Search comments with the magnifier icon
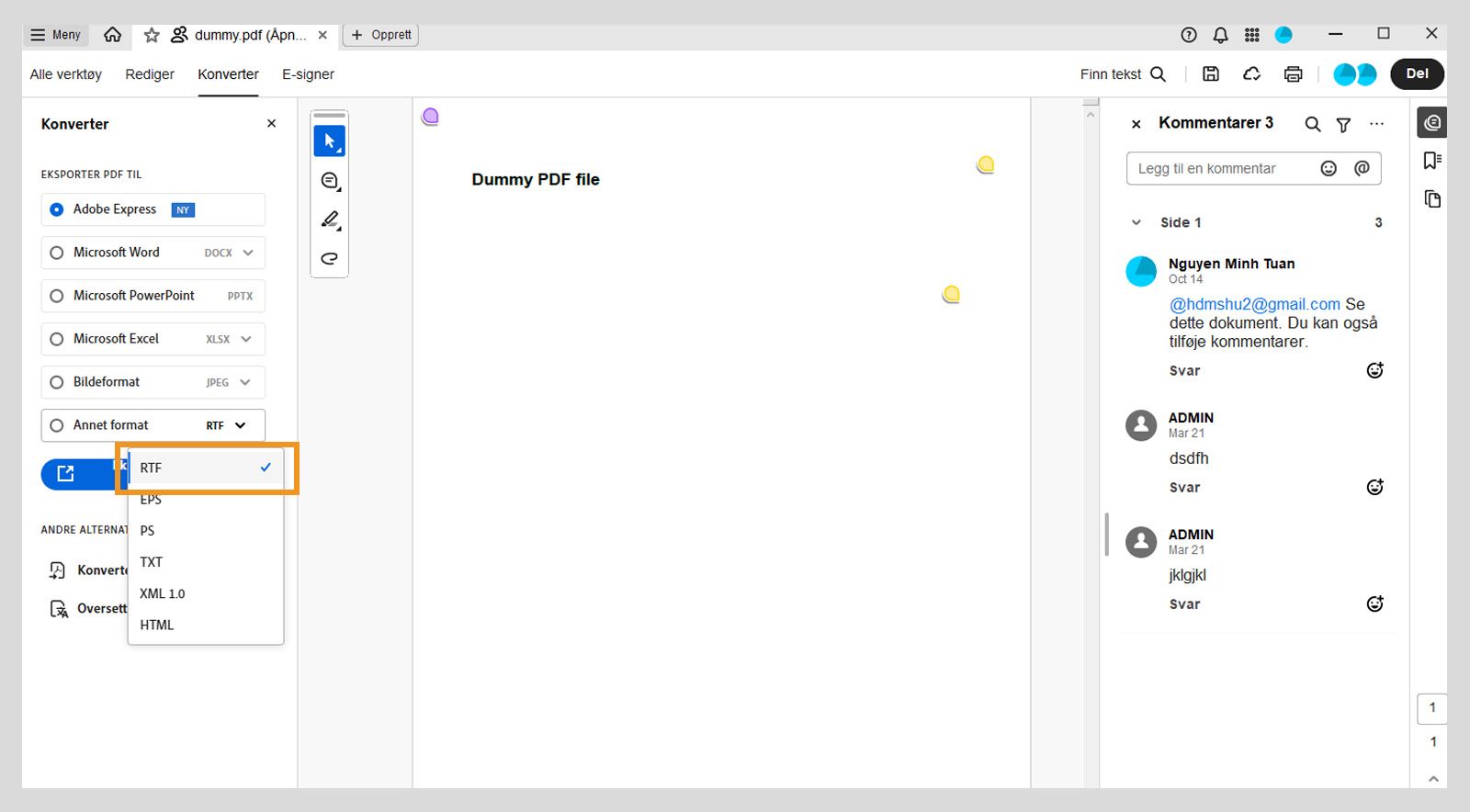This screenshot has height=812, width=1470. click(1313, 124)
